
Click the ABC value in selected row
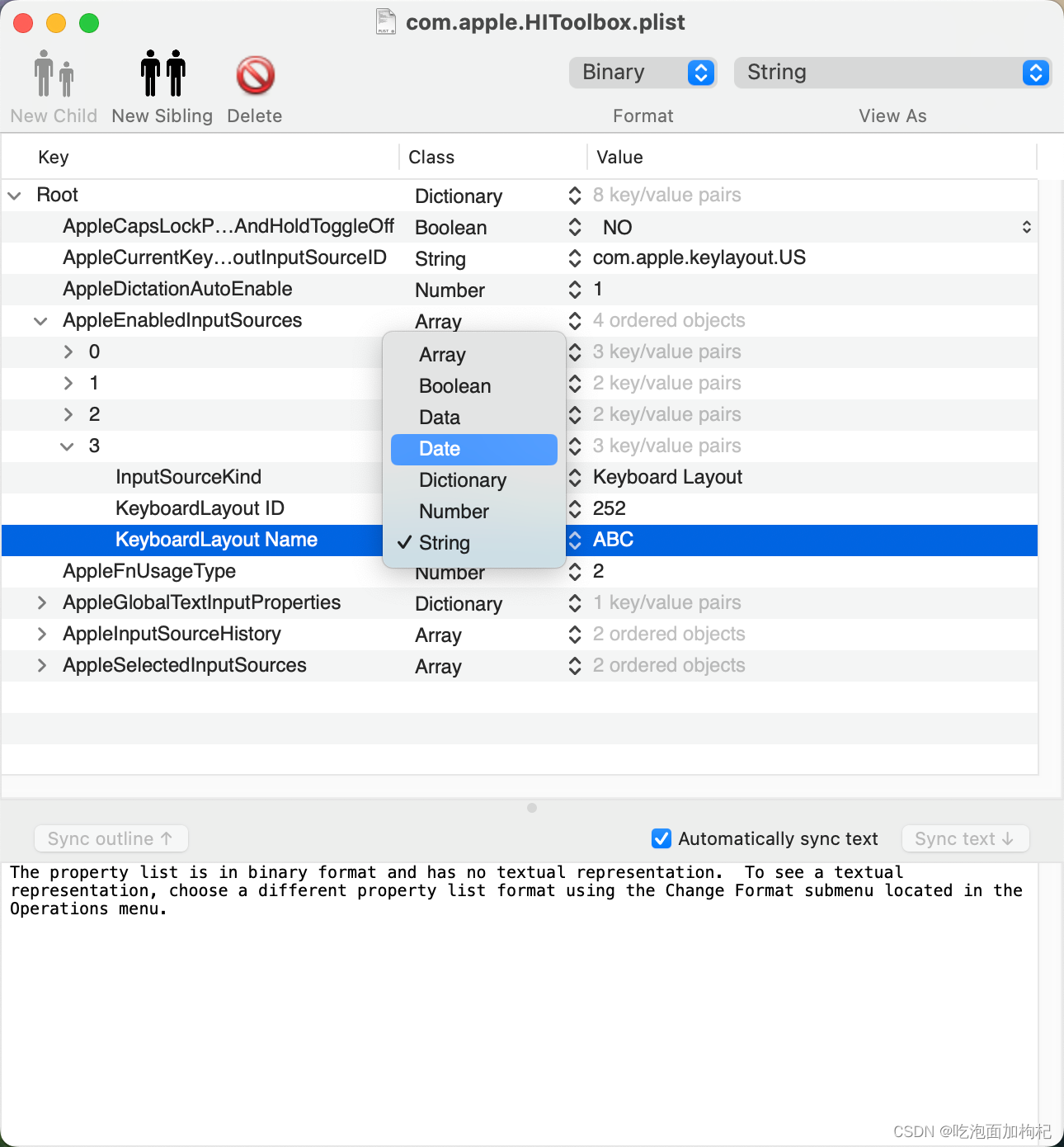[x=613, y=540]
